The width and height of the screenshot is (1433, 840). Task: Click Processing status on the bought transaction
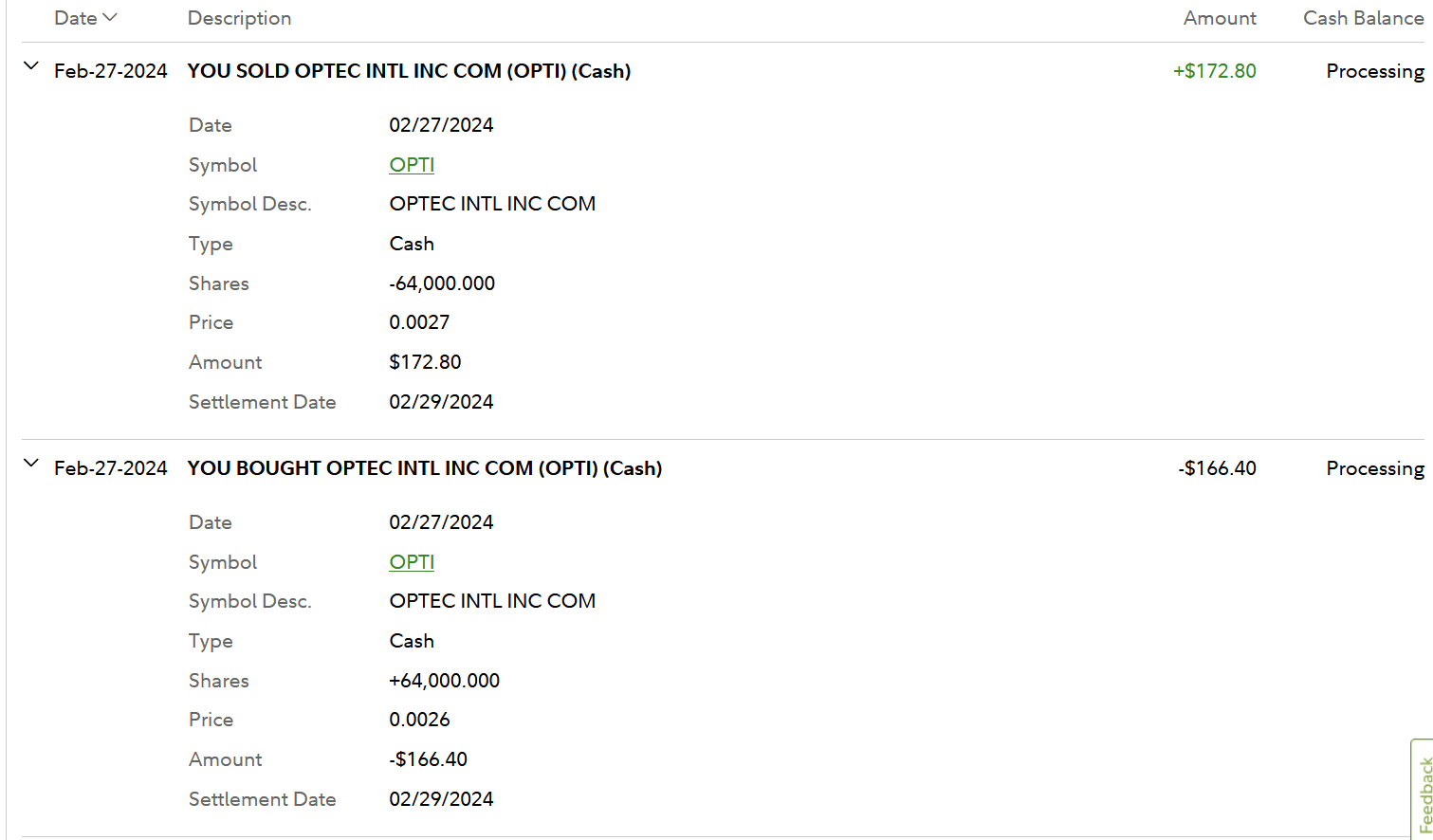[x=1374, y=468]
